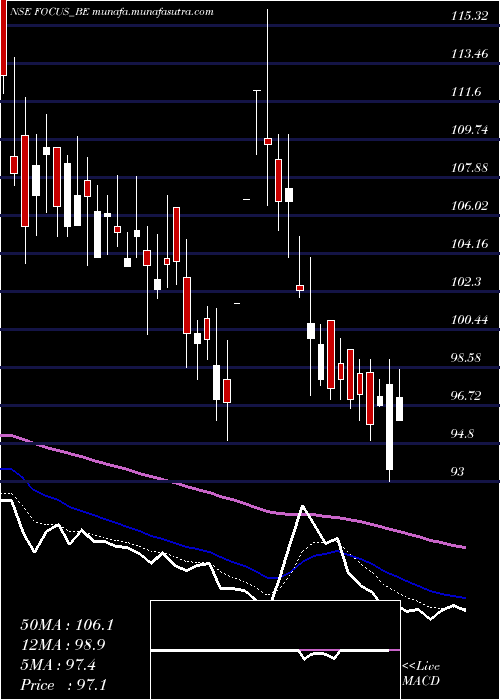
Task: Select the 106.02 price axis label
Action: [469, 206]
